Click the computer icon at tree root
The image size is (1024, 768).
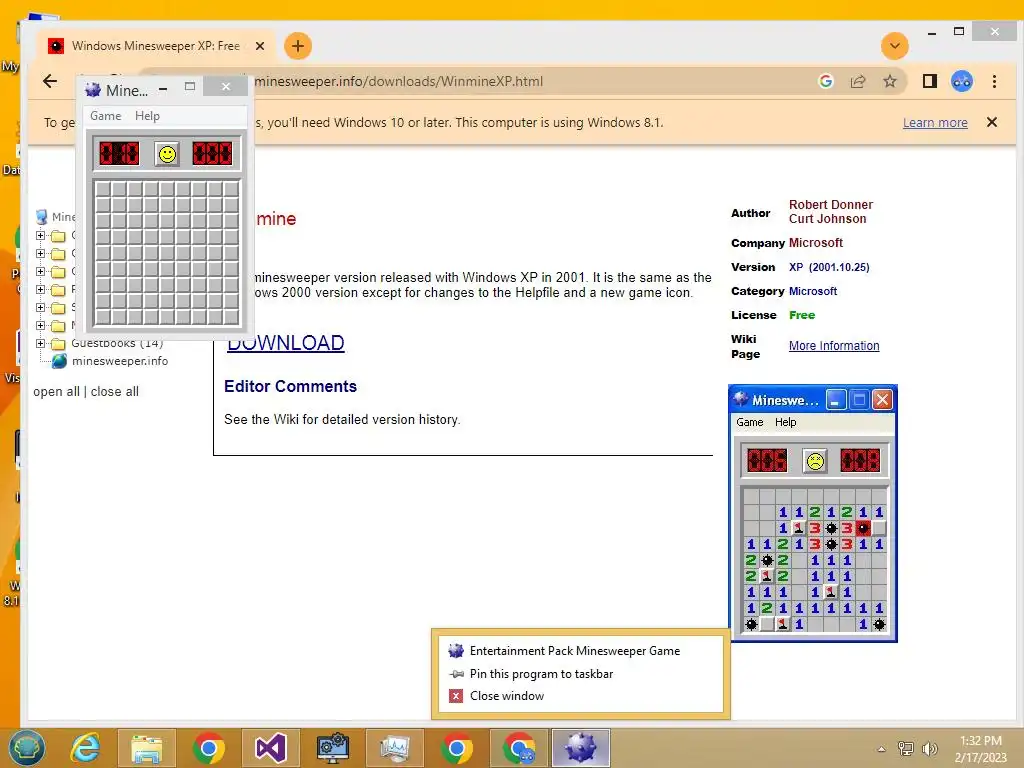pos(42,217)
